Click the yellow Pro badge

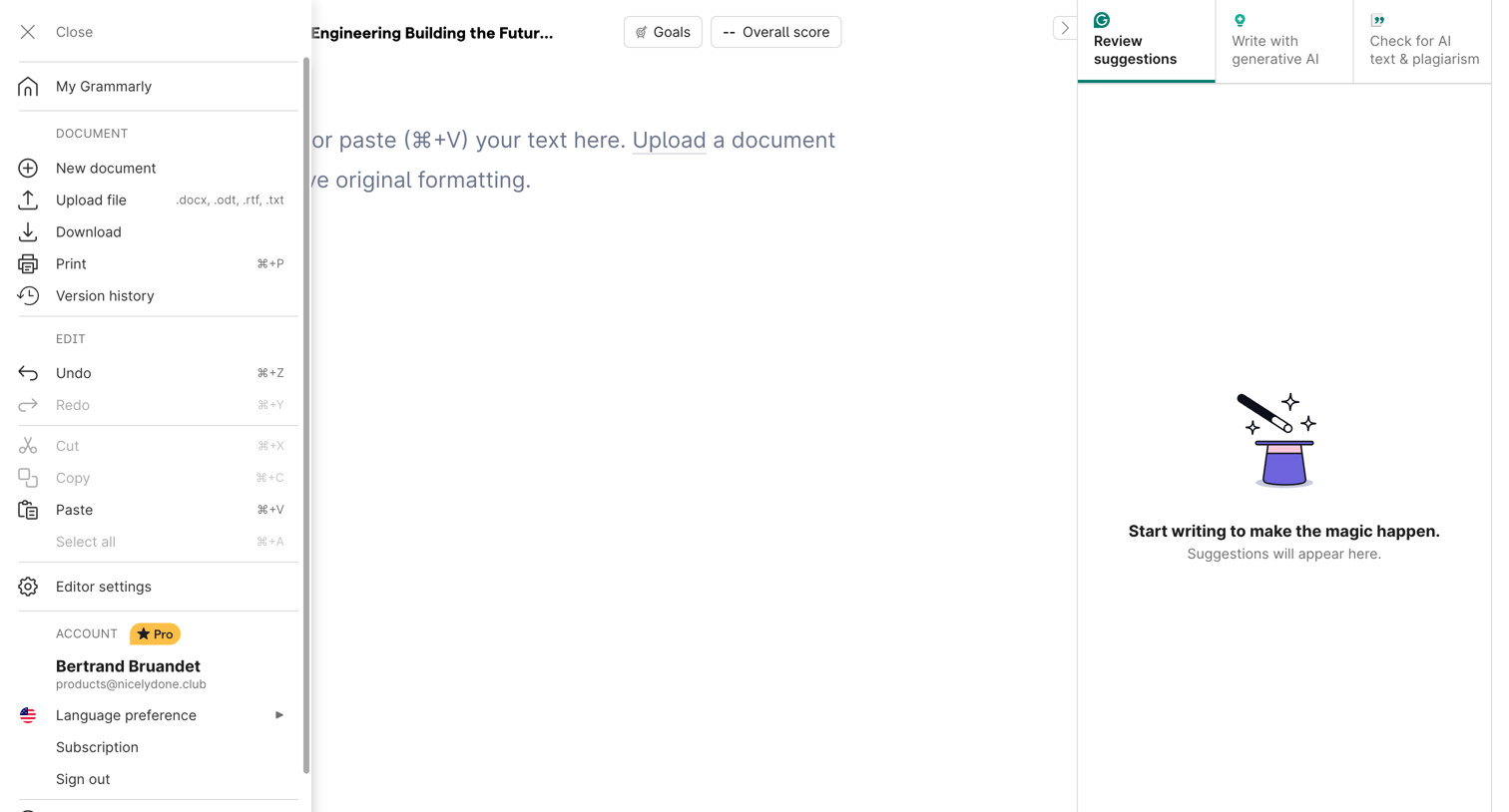pos(155,633)
